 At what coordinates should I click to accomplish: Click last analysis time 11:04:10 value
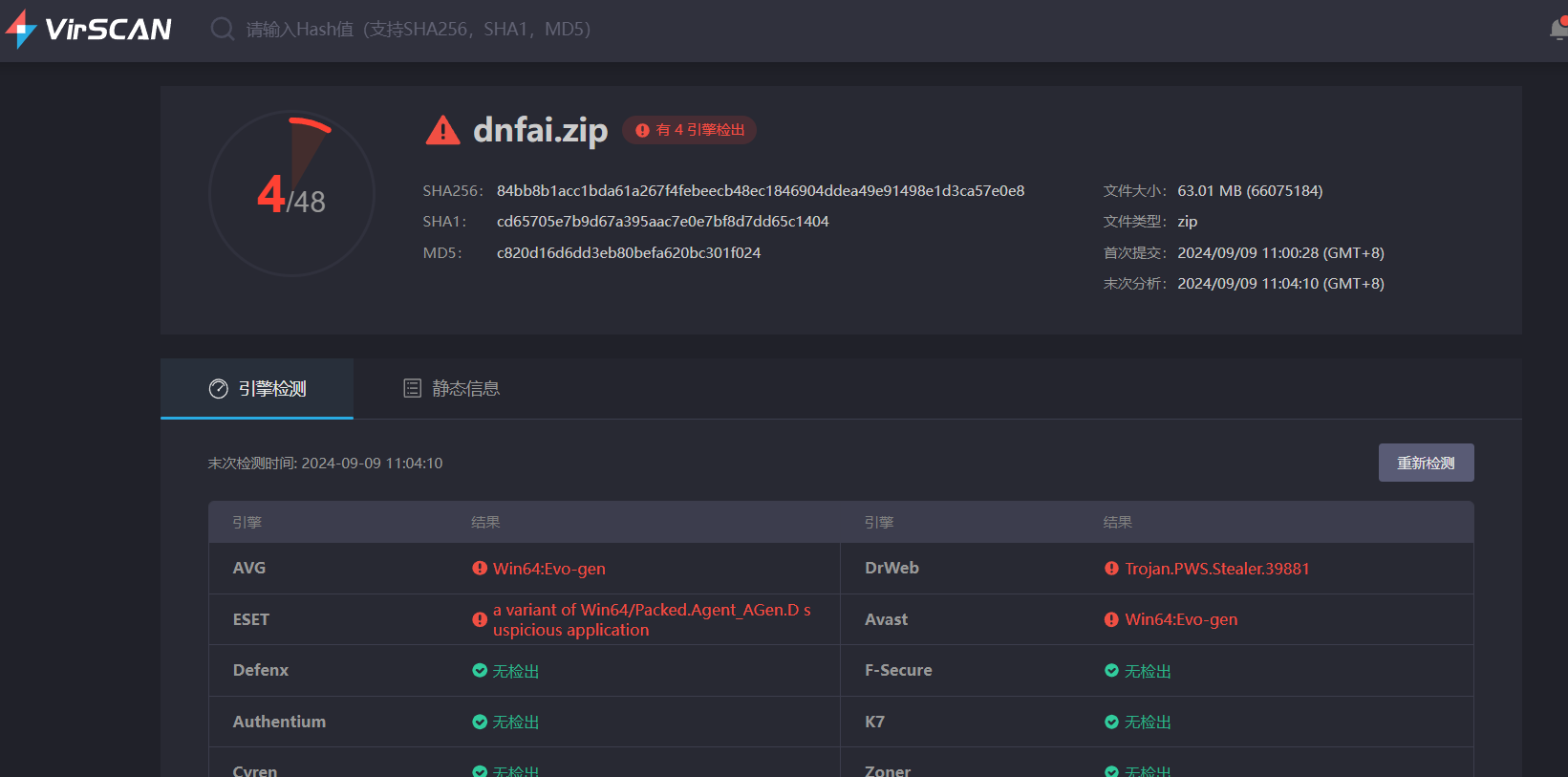(x=1280, y=284)
